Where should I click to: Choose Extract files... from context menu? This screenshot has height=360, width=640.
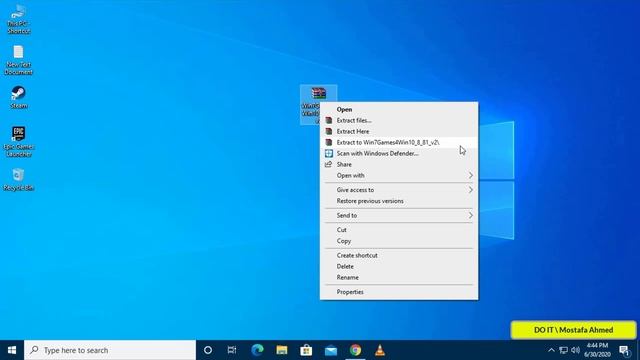[x=399, y=120]
